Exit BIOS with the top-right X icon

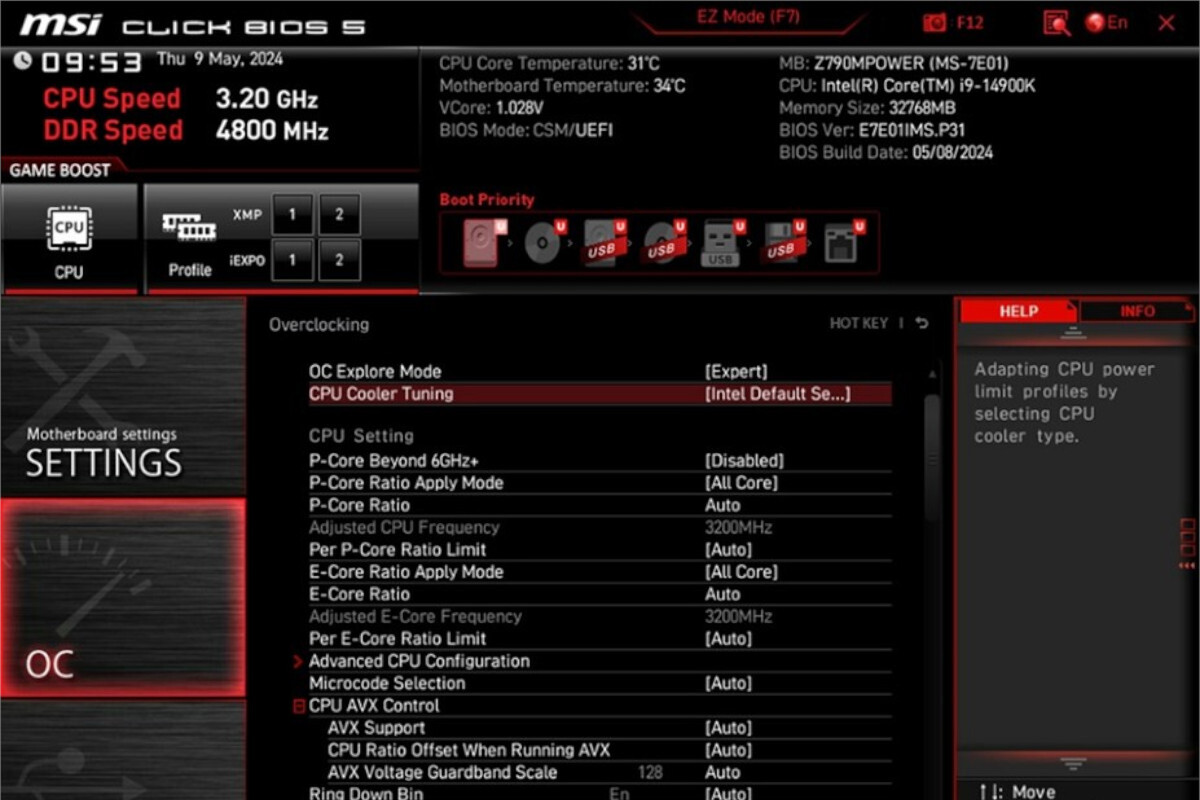point(1166,23)
